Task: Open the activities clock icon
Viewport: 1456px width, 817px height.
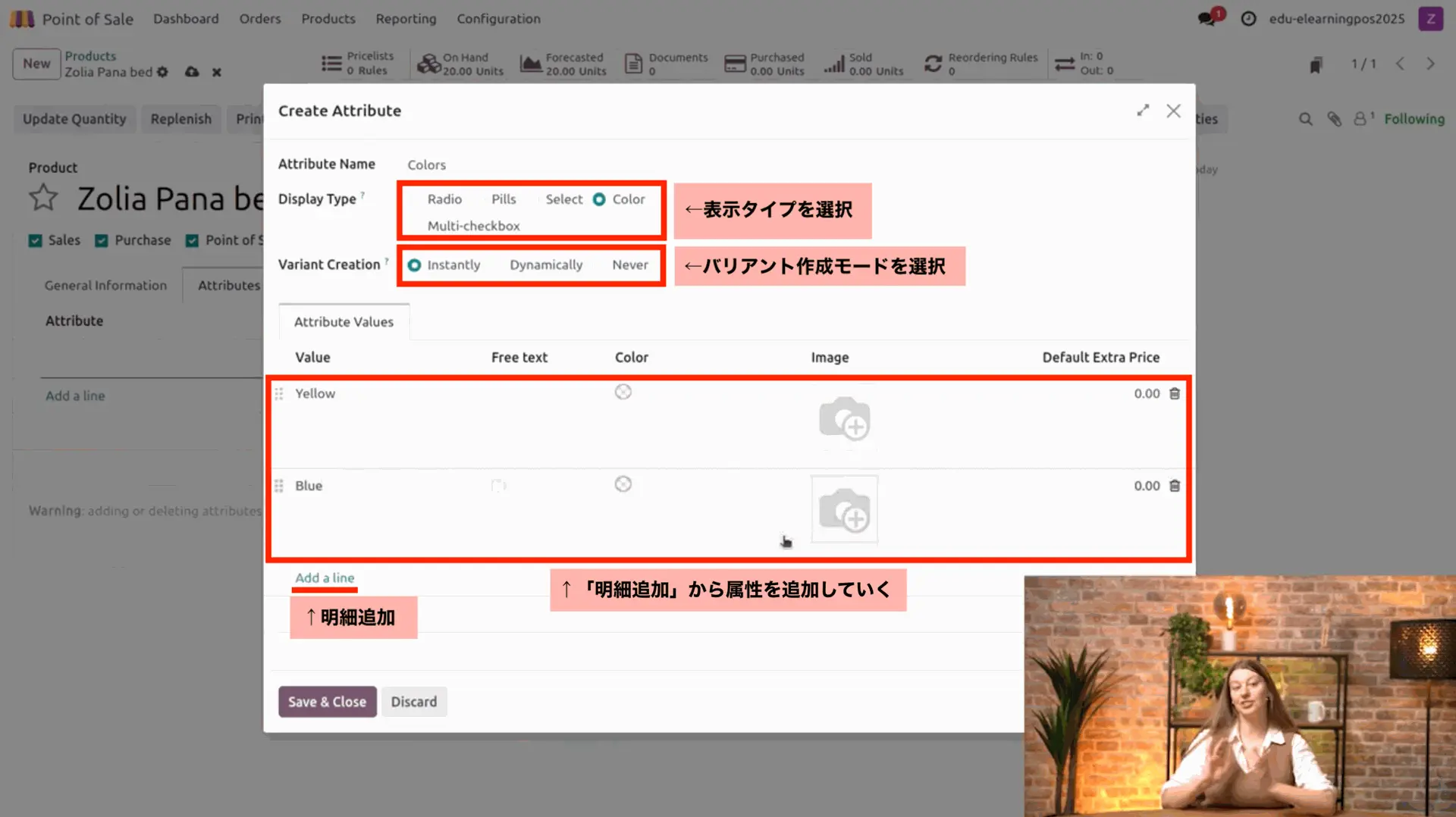Action: (1248, 19)
